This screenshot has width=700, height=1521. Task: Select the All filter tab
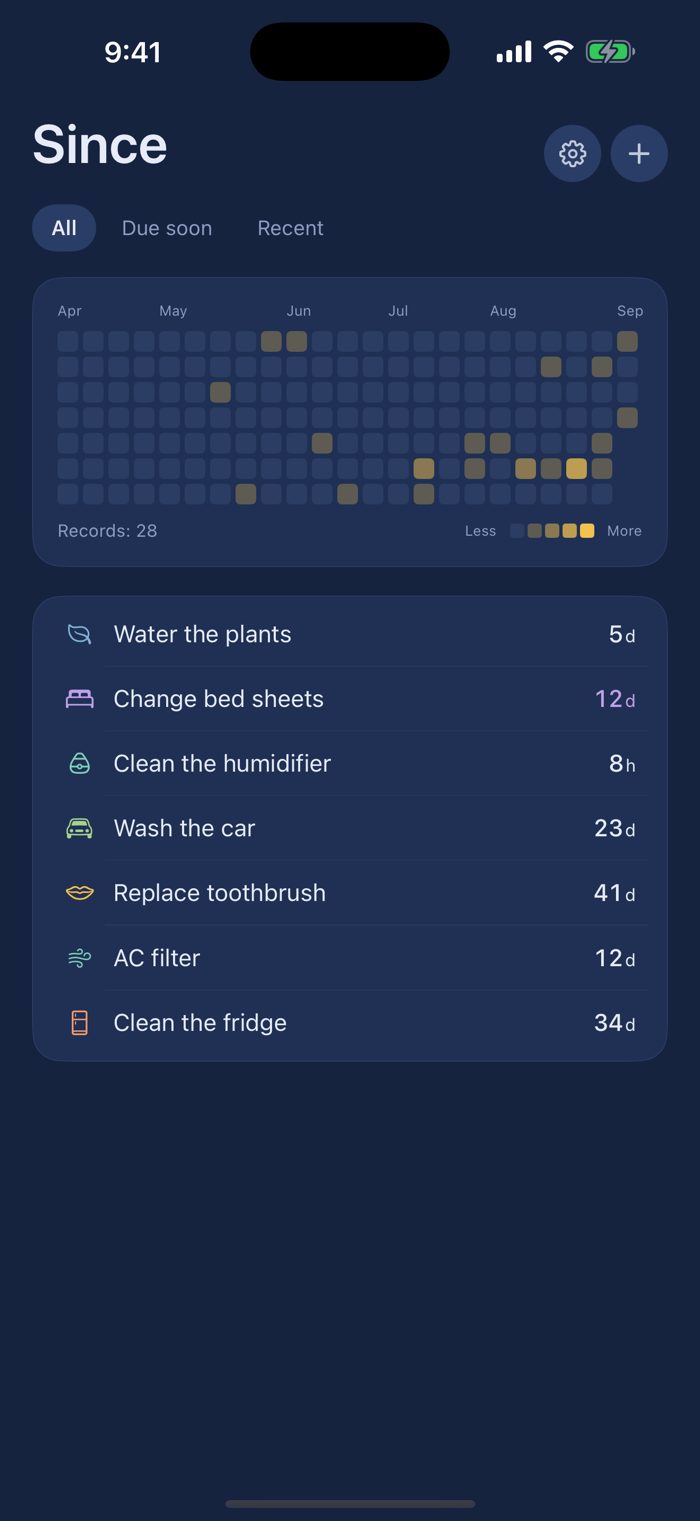coord(64,228)
